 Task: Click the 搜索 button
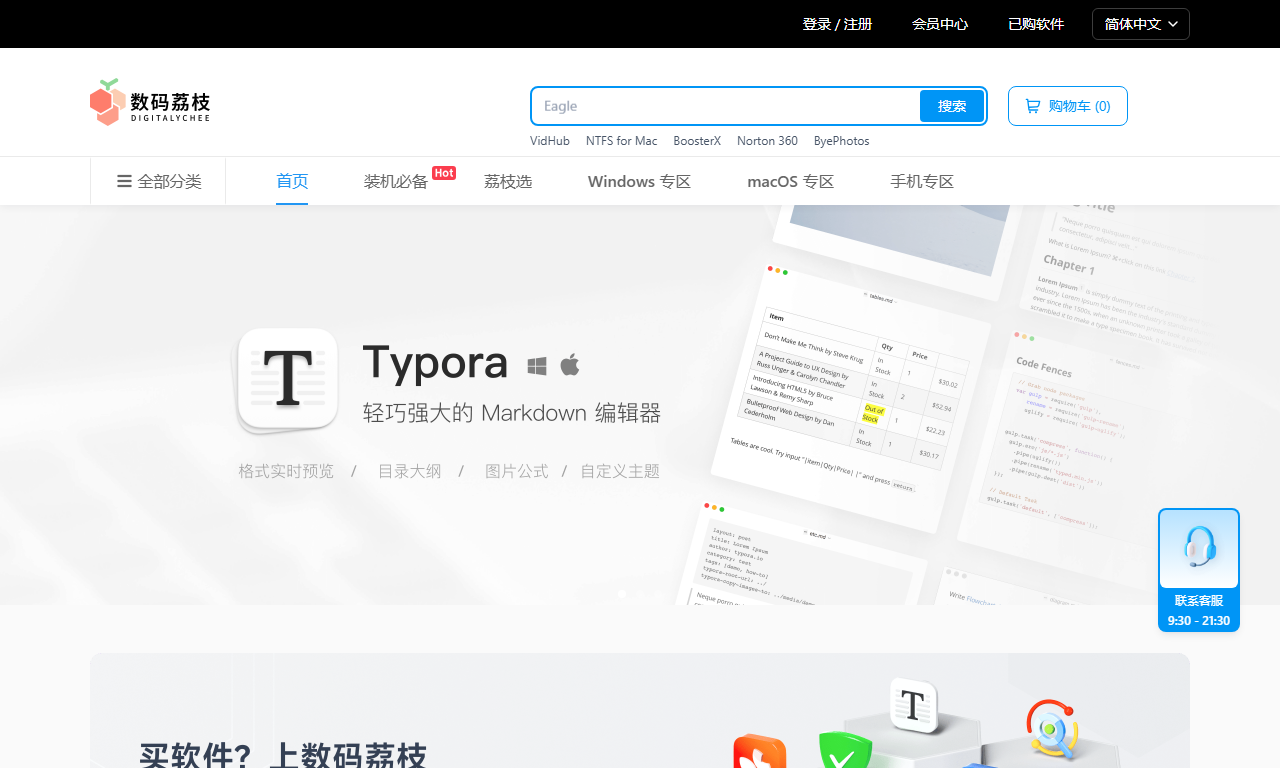(x=952, y=106)
